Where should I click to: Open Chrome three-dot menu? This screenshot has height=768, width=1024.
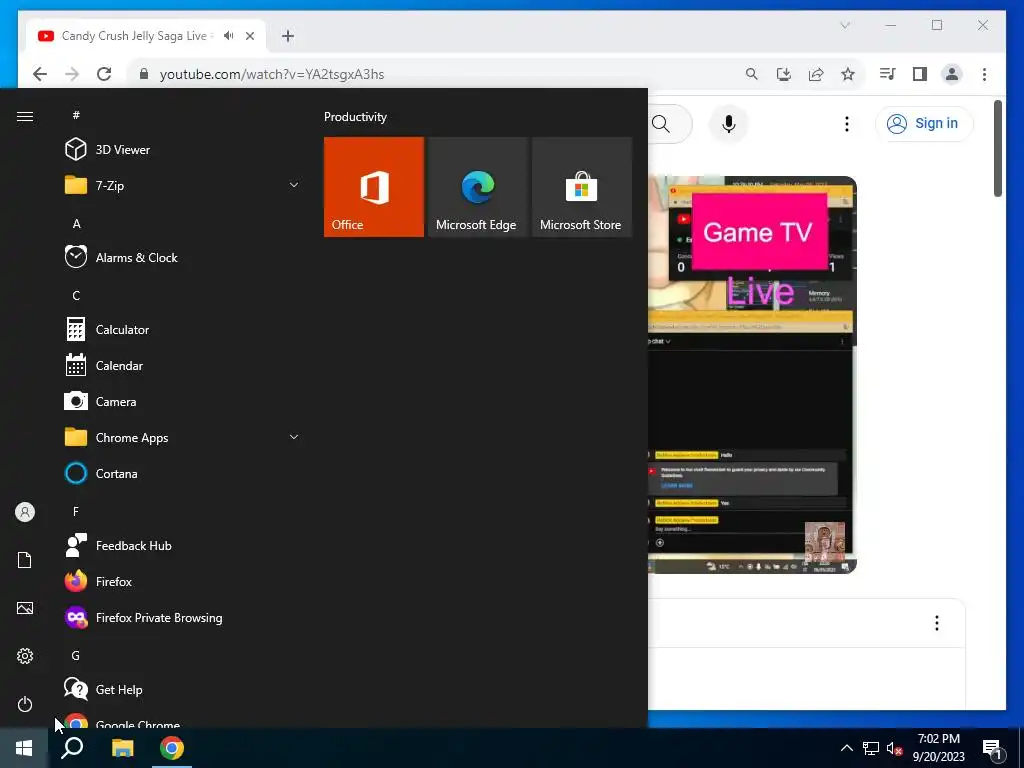point(984,74)
